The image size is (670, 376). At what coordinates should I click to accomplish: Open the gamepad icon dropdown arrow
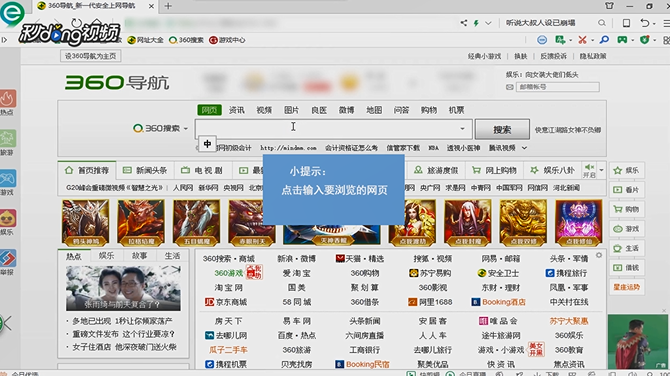point(632,41)
